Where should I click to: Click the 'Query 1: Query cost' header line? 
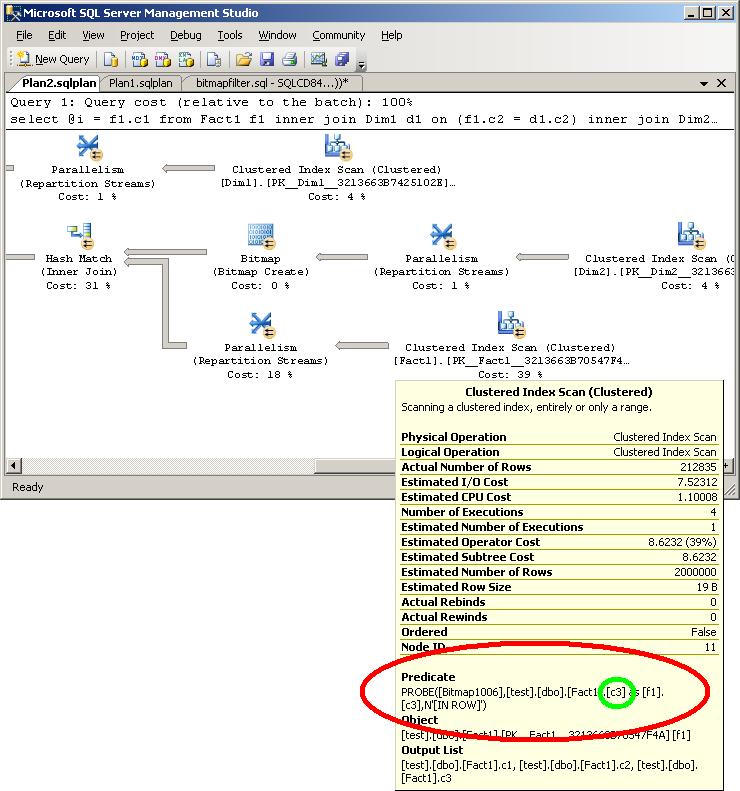coord(211,102)
